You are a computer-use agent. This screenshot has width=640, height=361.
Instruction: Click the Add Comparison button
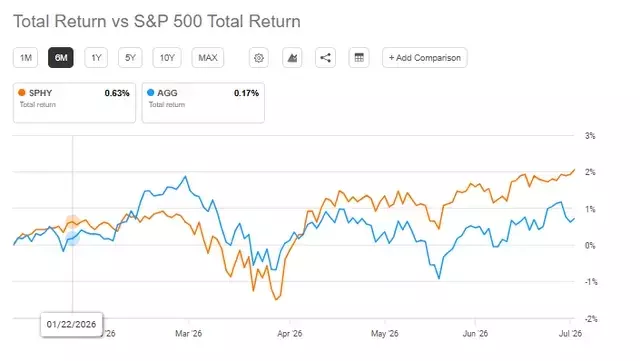(425, 58)
